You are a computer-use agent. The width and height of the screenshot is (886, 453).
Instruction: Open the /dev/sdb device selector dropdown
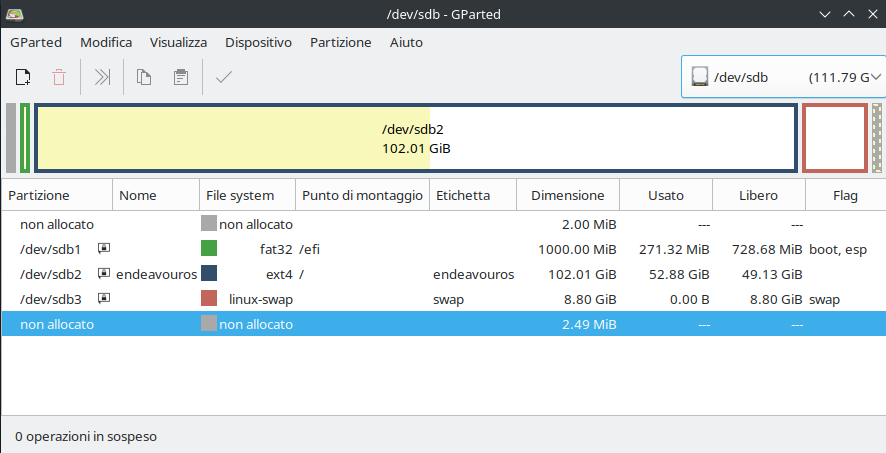(x=783, y=77)
